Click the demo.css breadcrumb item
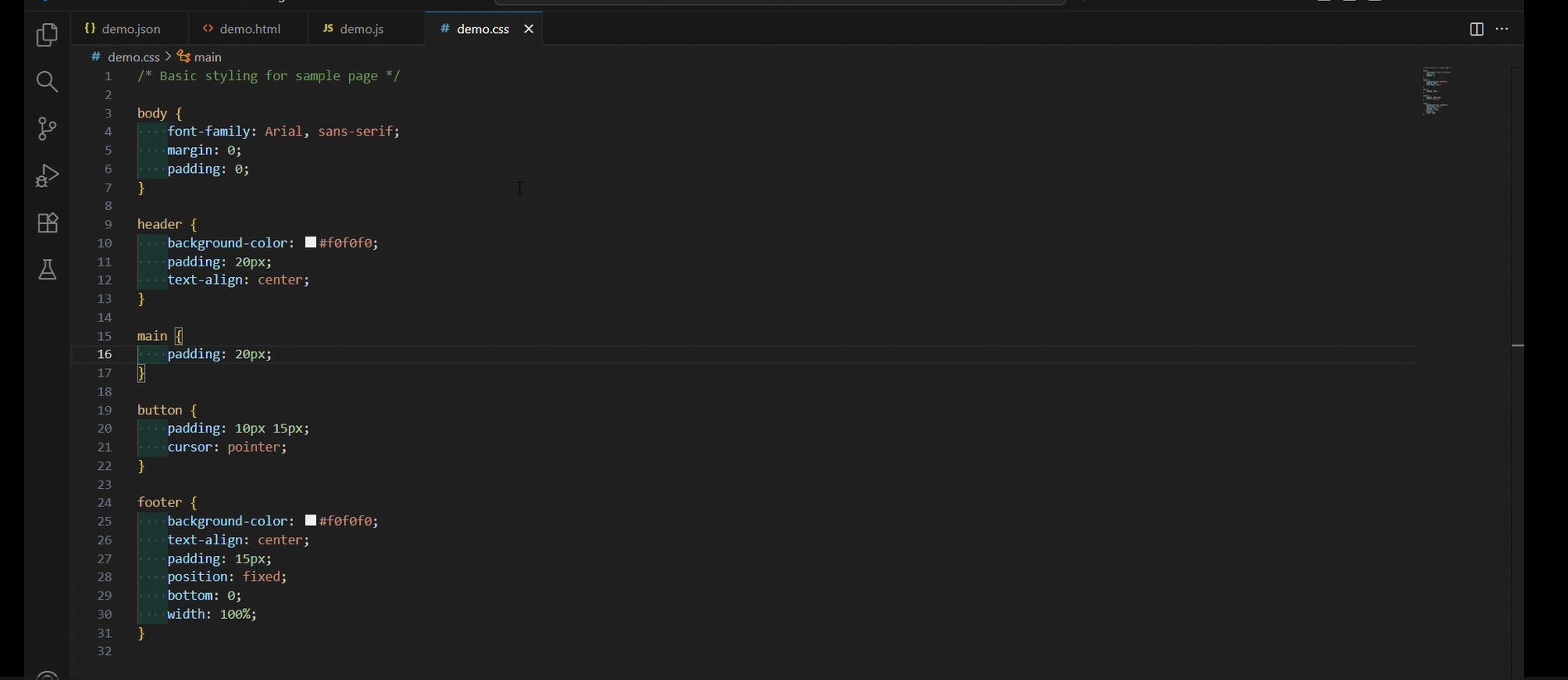This screenshot has width=1568, height=680. [x=125, y=57]
